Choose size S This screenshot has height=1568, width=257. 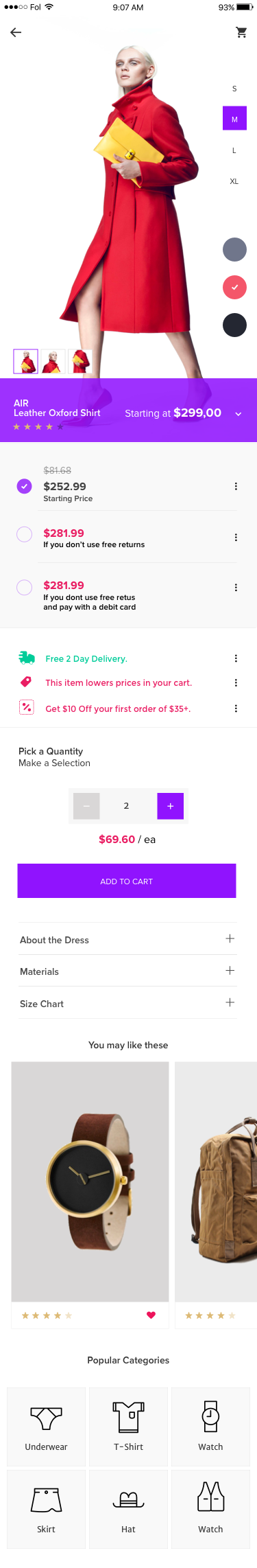coord(234,89)
